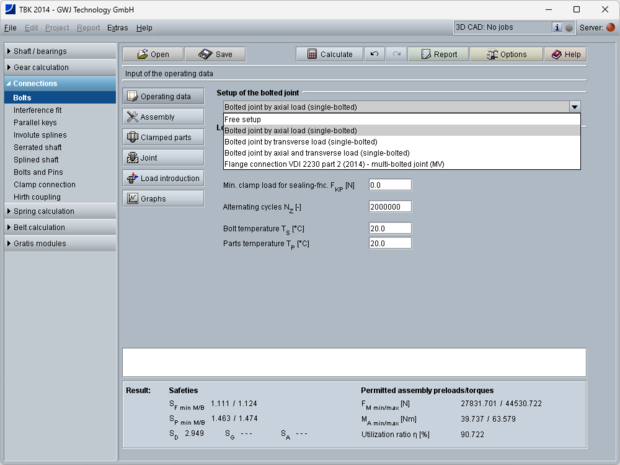Click the red Server status indicator
Viewport: 620px width, 465px height.
click(x=611, y=27)
